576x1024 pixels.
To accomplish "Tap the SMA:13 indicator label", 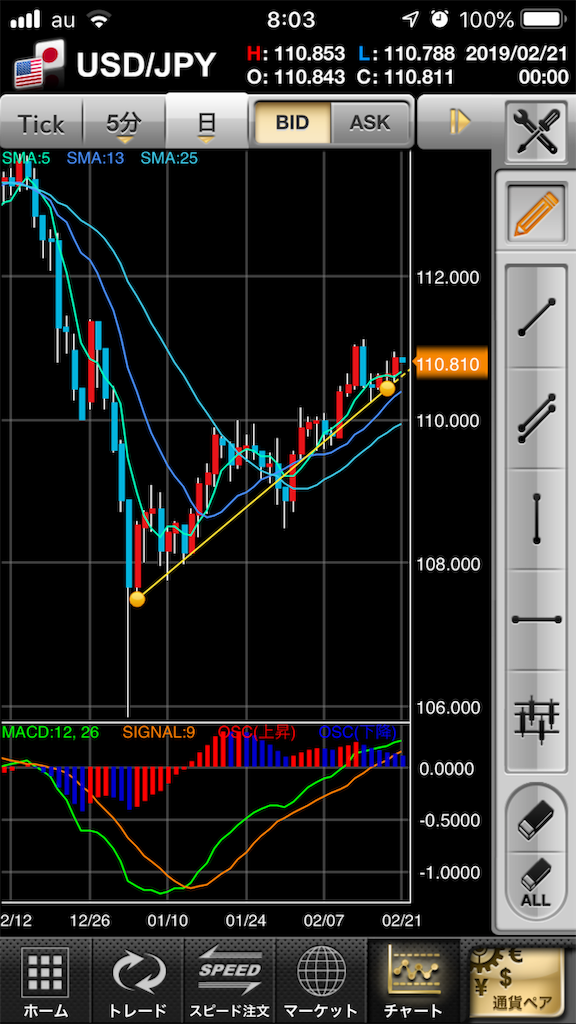I will tap(95, 158).
